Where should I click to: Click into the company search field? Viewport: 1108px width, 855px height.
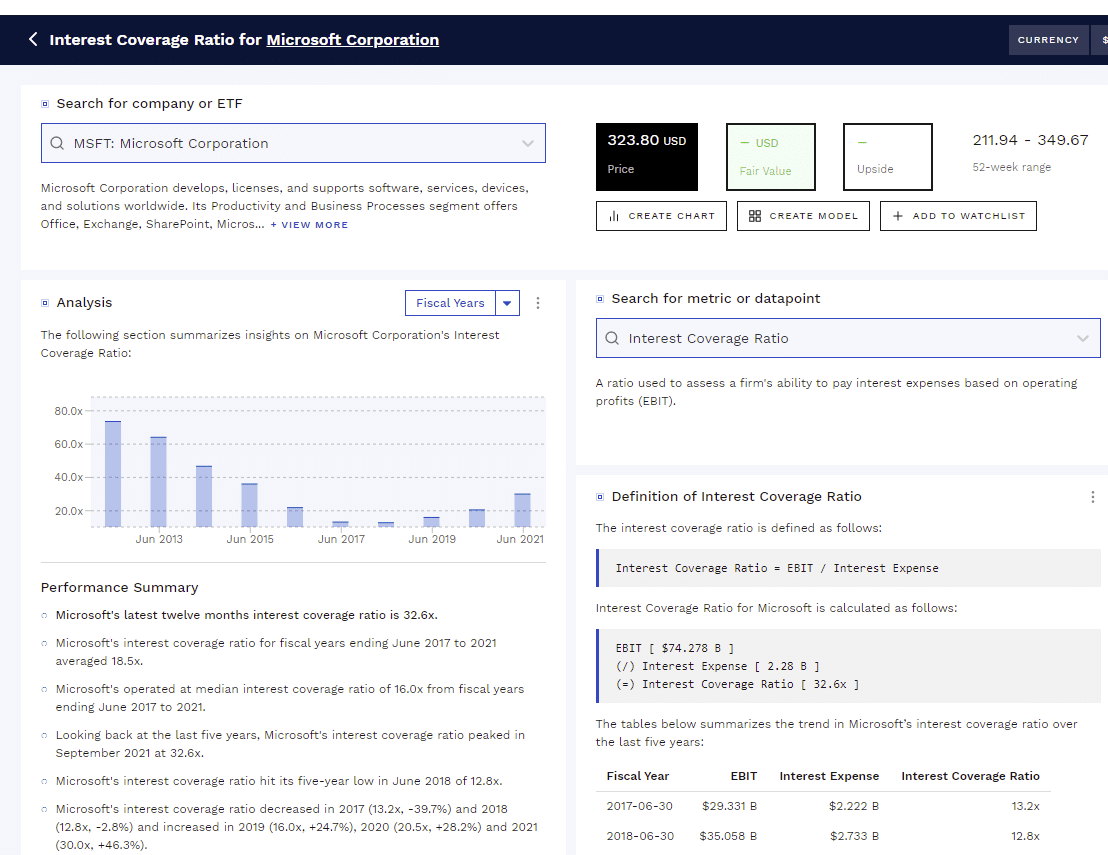[x=290, y=144]
